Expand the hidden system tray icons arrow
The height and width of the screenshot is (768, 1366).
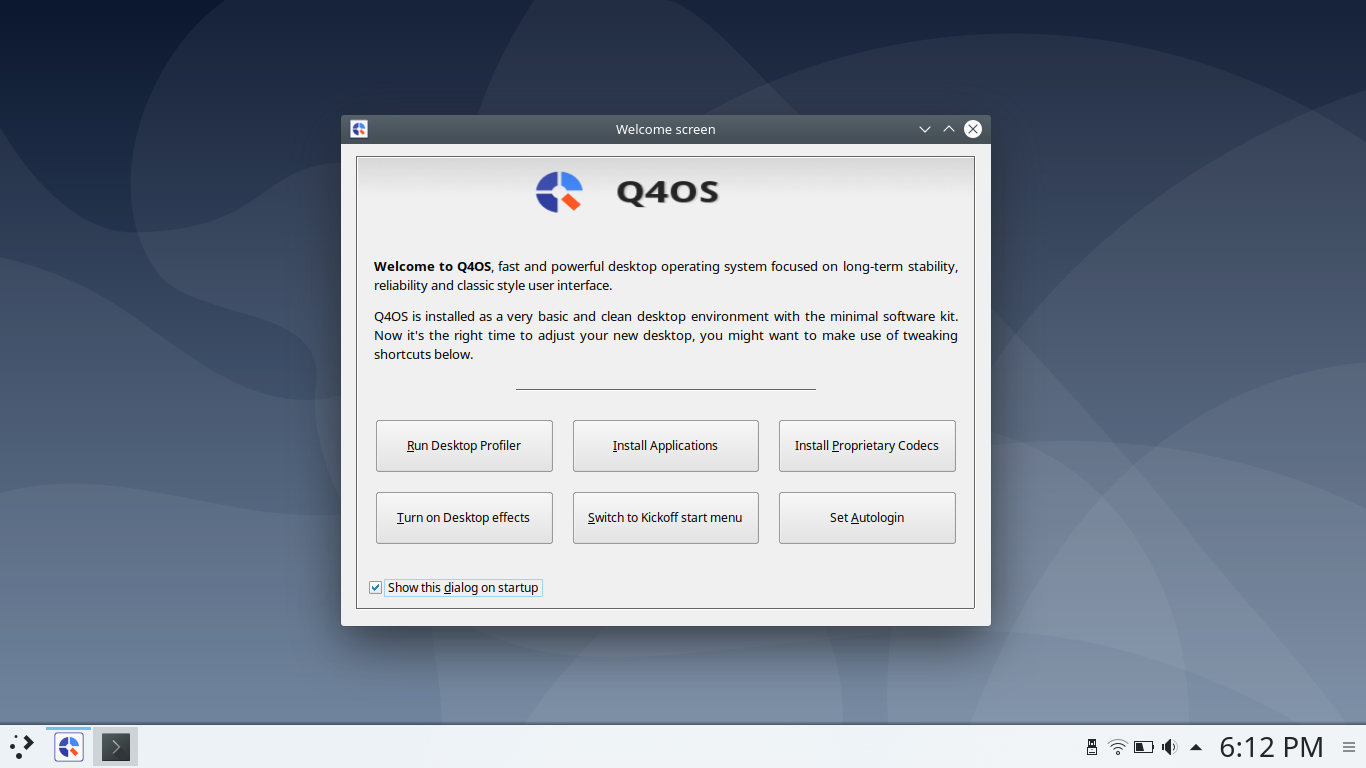(1196, 747)
